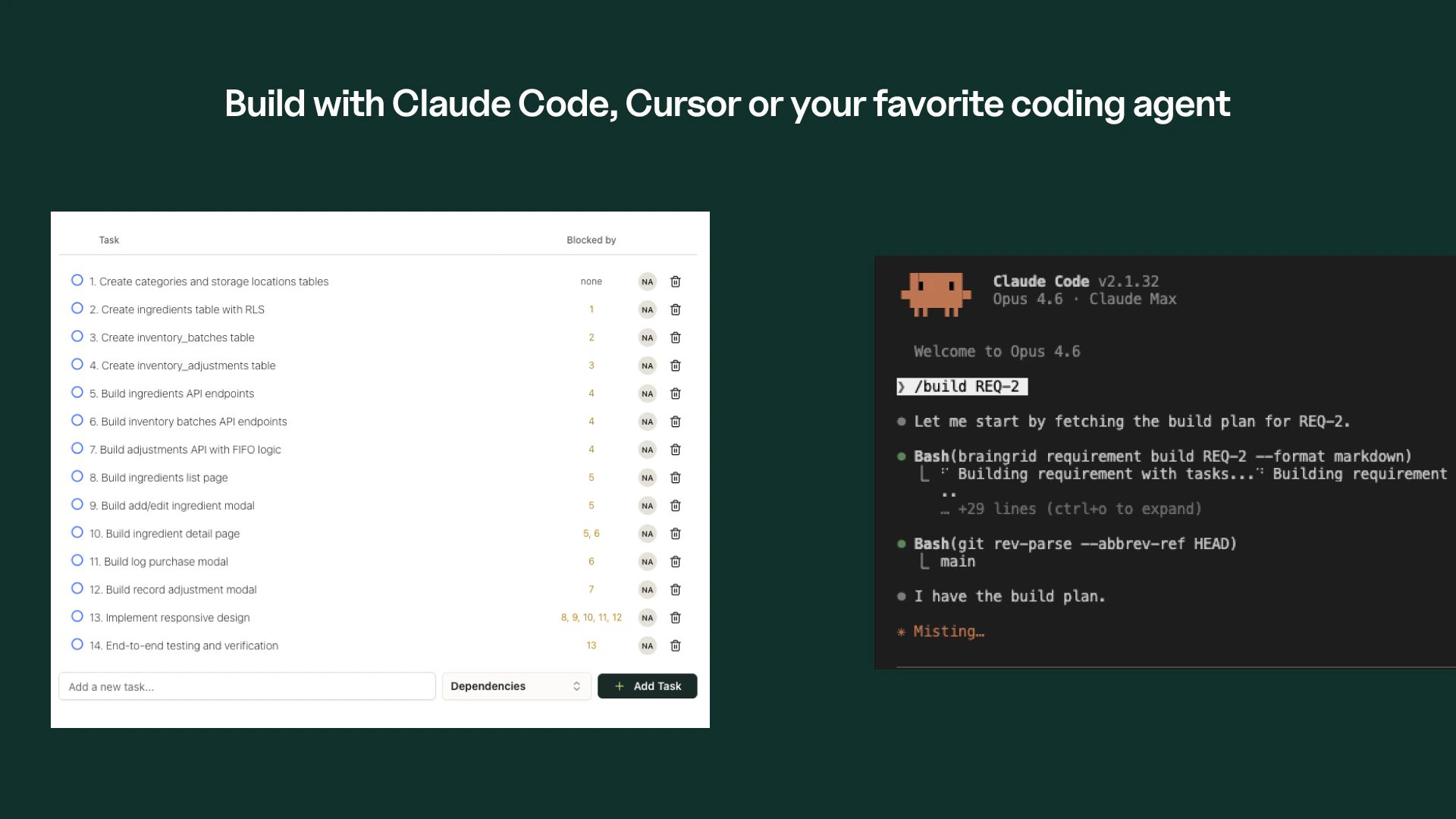Image resolution: width=1456 pixels, height=819 pixels.
Task: Mark "Create inventory_batches table" as complete
Action: 77,336
